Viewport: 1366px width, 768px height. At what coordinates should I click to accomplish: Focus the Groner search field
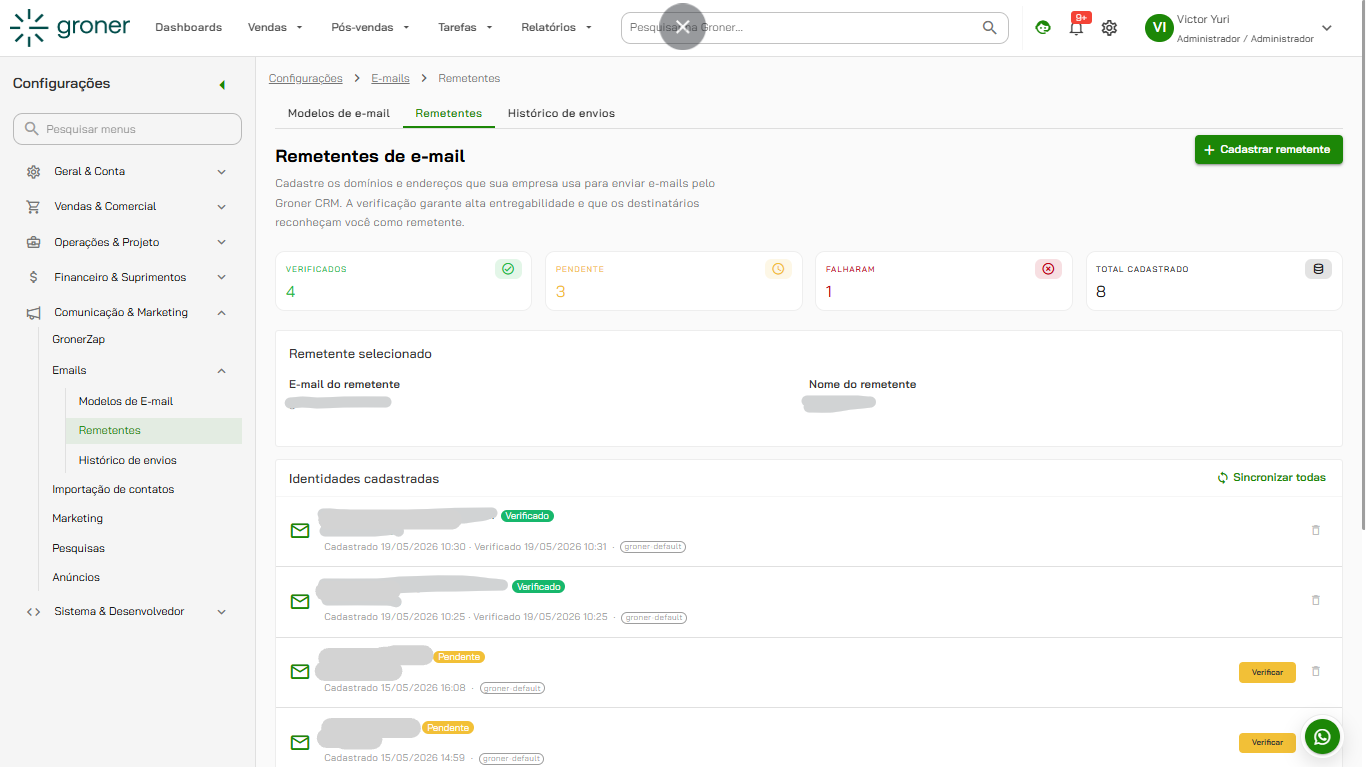click(x=815, y=28)
